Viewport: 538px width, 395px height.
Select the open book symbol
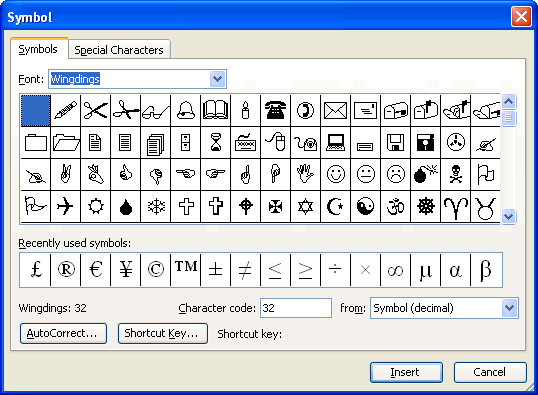[215, 111]
